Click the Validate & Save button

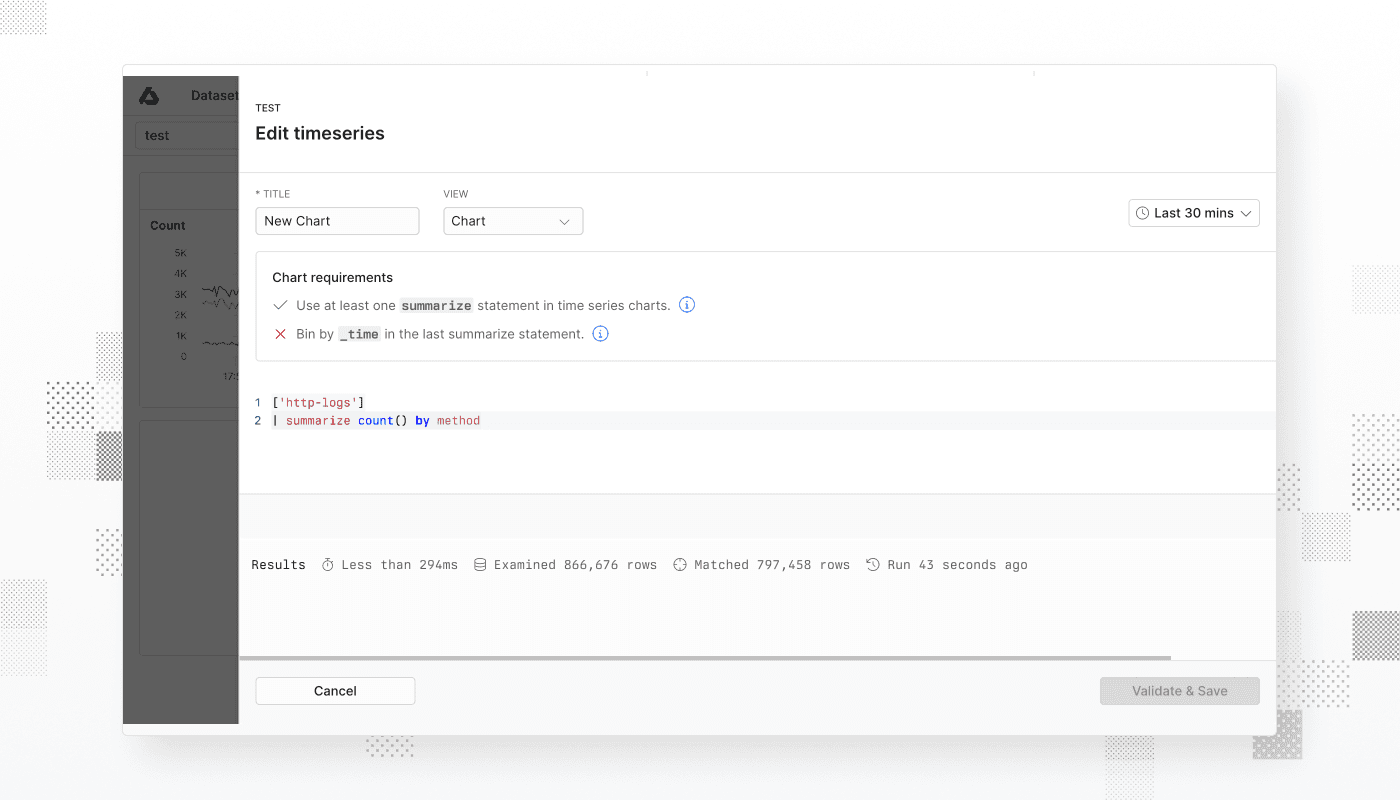click(x=1179, y=690)
